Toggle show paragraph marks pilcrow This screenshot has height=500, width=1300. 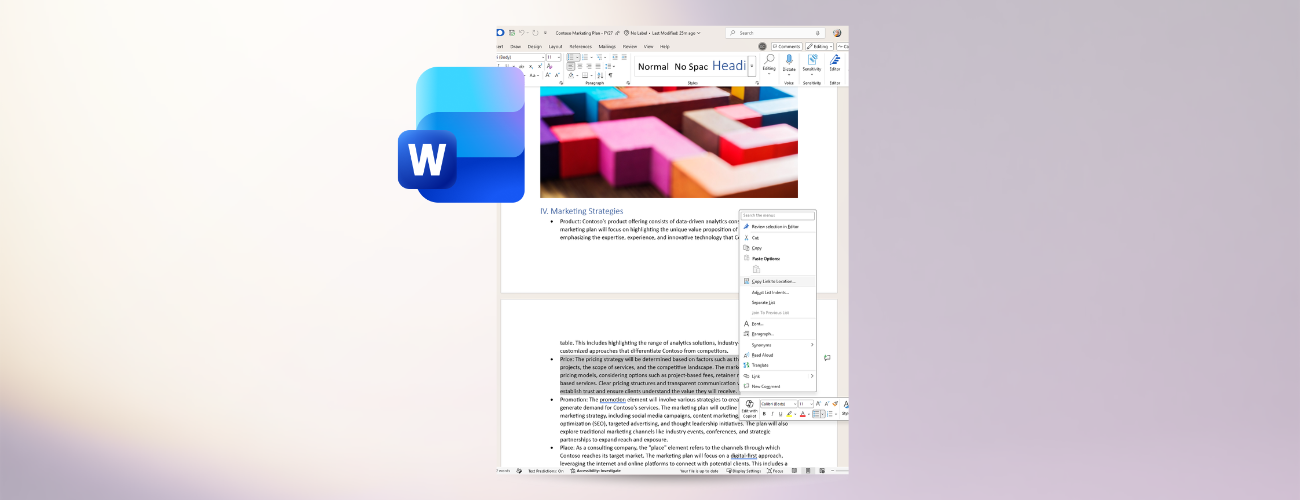(x=611, y=75)
